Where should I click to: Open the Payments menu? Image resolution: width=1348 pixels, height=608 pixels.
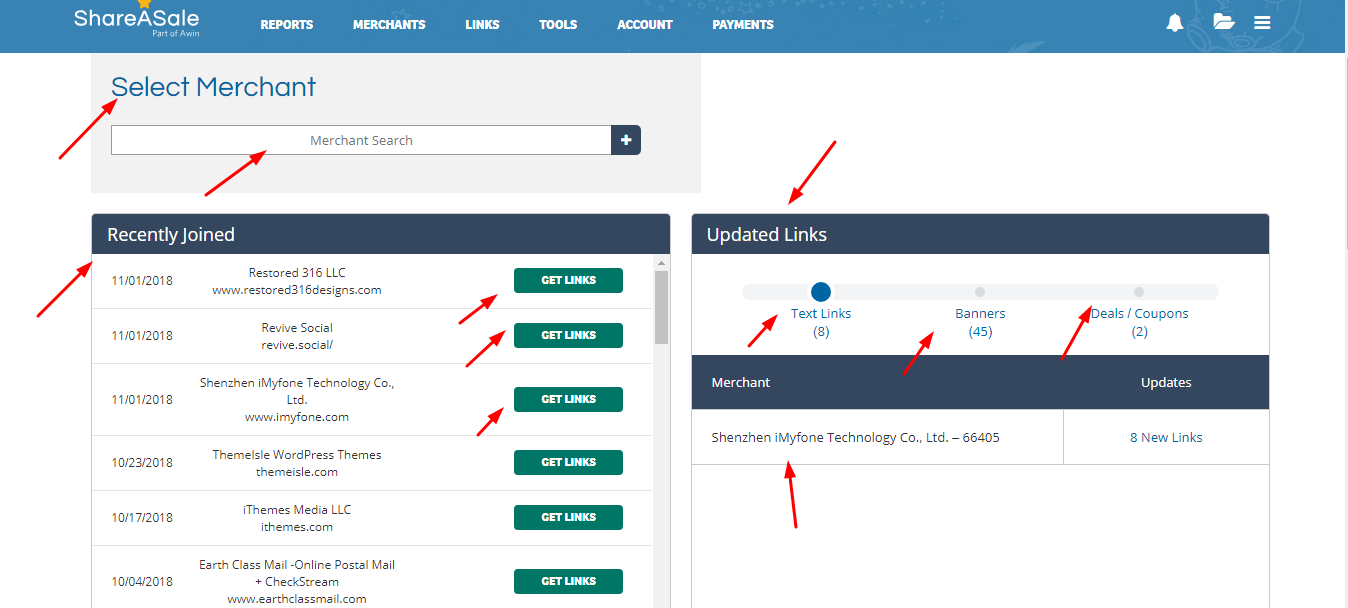(x=743, y=25)
